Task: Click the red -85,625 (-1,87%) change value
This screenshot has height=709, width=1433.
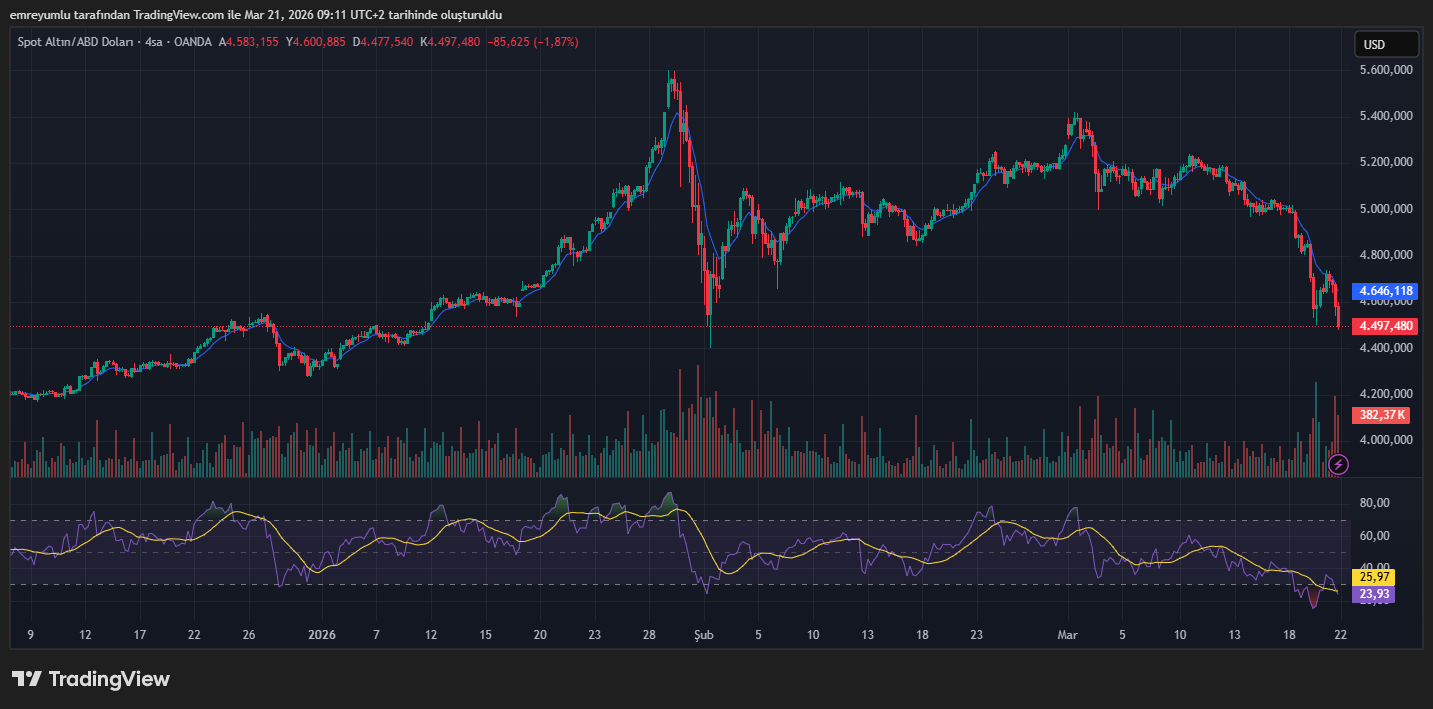Action: pos(532,42)
